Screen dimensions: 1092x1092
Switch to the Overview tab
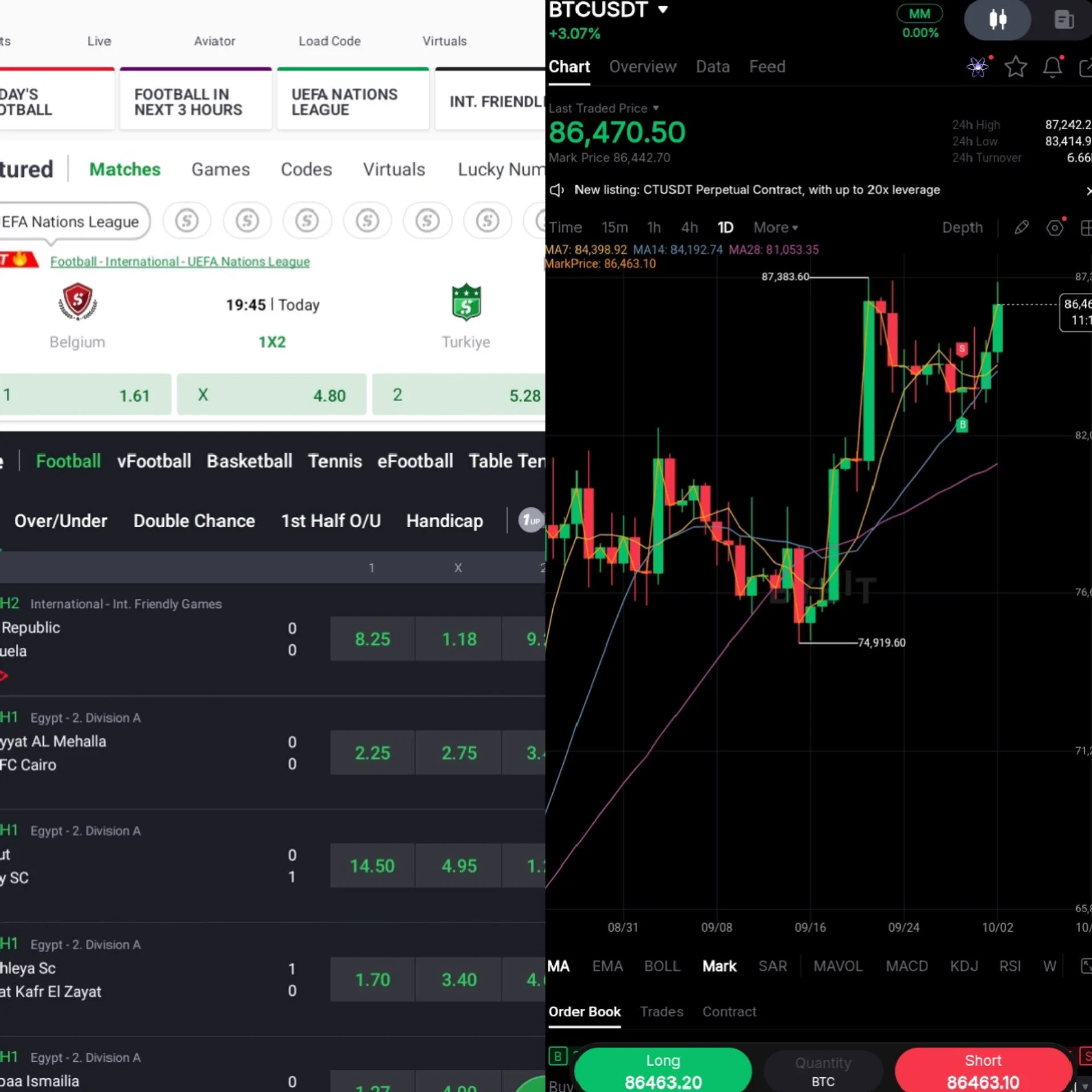643,67
